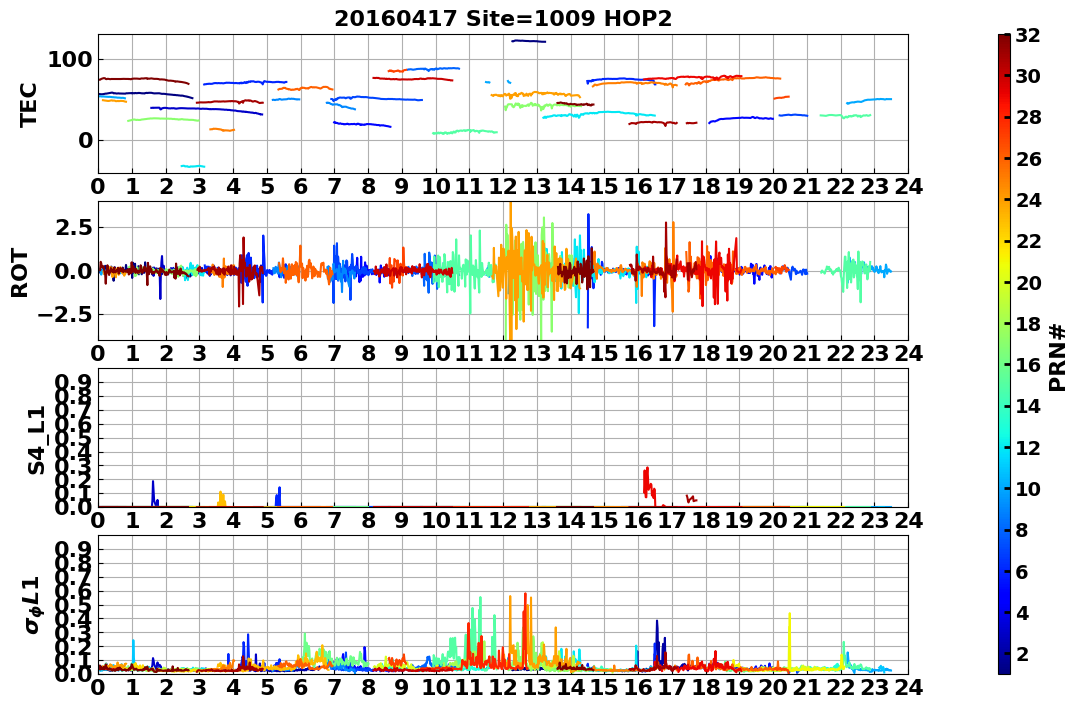
Task: Click the dark red top of the colorbar
Action: tap(1004, 40)
